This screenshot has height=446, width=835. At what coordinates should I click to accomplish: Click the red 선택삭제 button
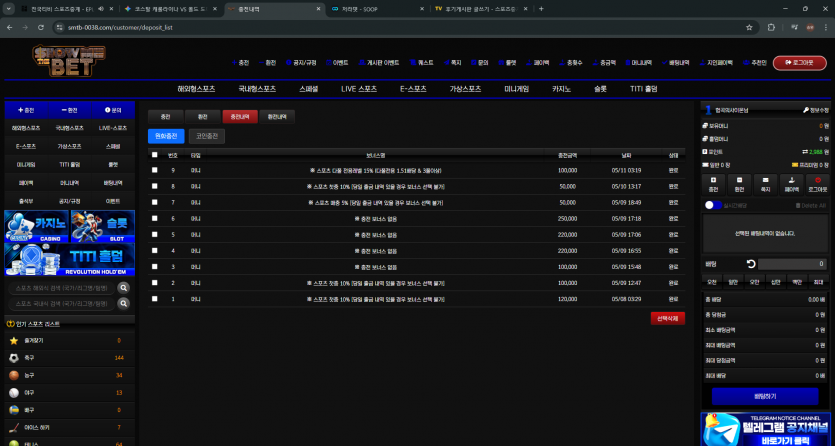click(x=668, y=318)
